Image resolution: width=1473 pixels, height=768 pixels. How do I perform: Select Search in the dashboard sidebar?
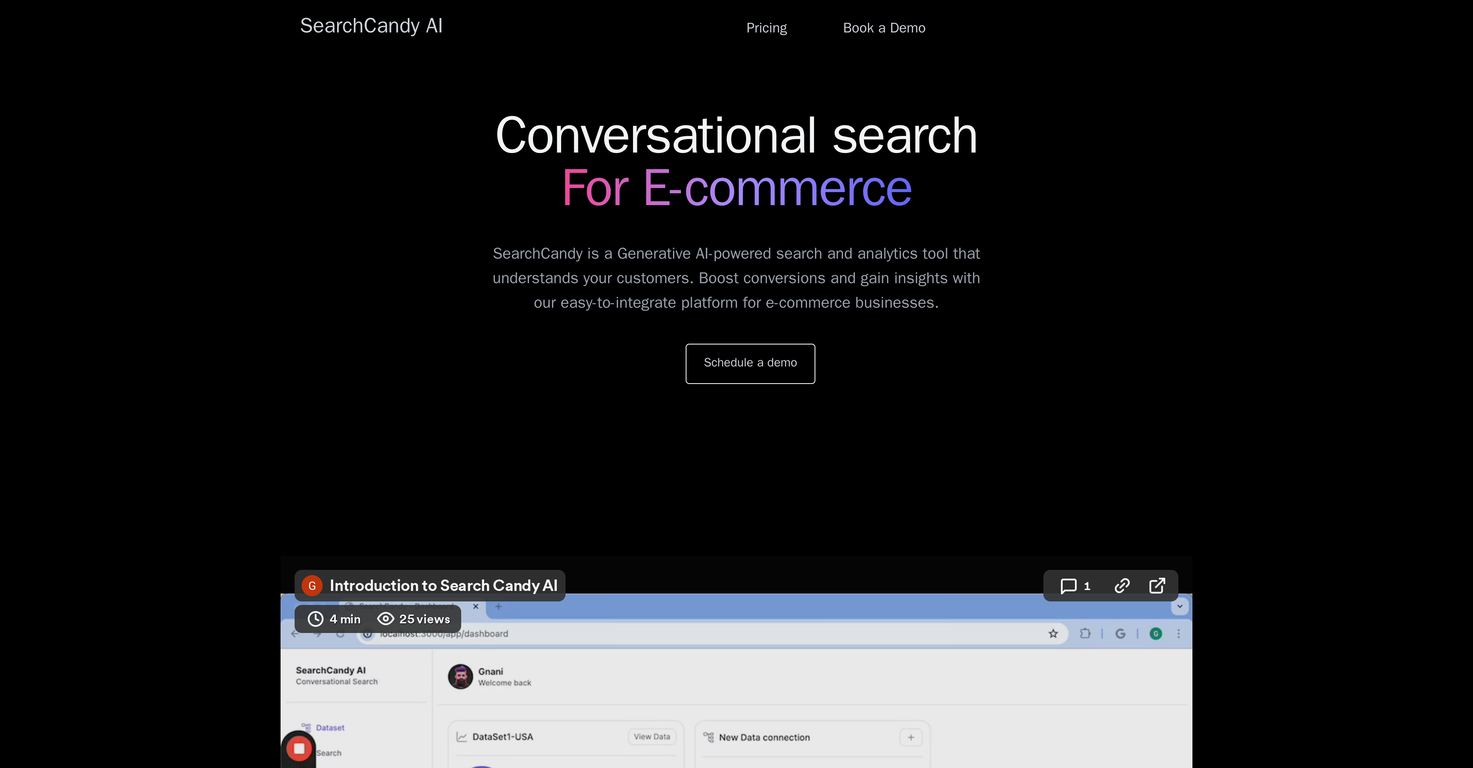coord(328,753)
